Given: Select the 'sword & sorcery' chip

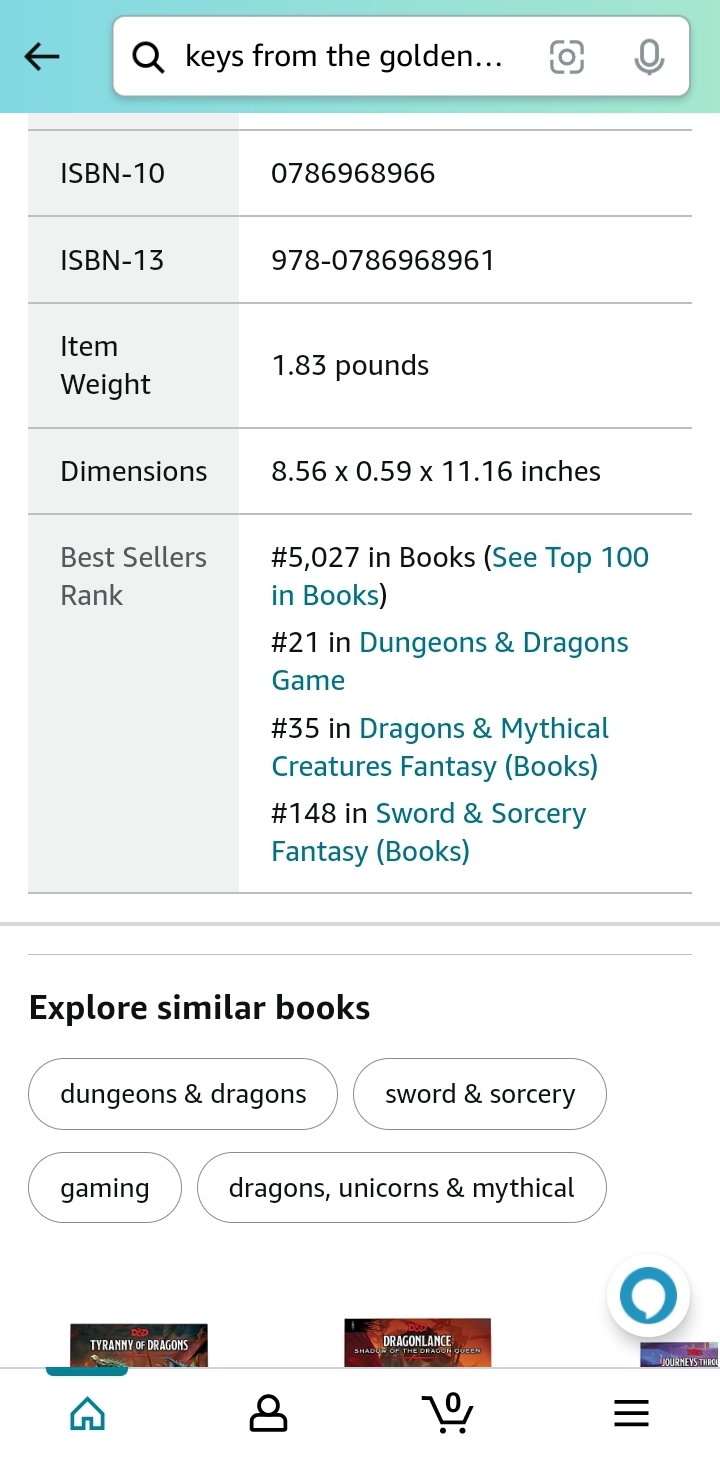Looking at the screenshot, I should pos(480,1094).
